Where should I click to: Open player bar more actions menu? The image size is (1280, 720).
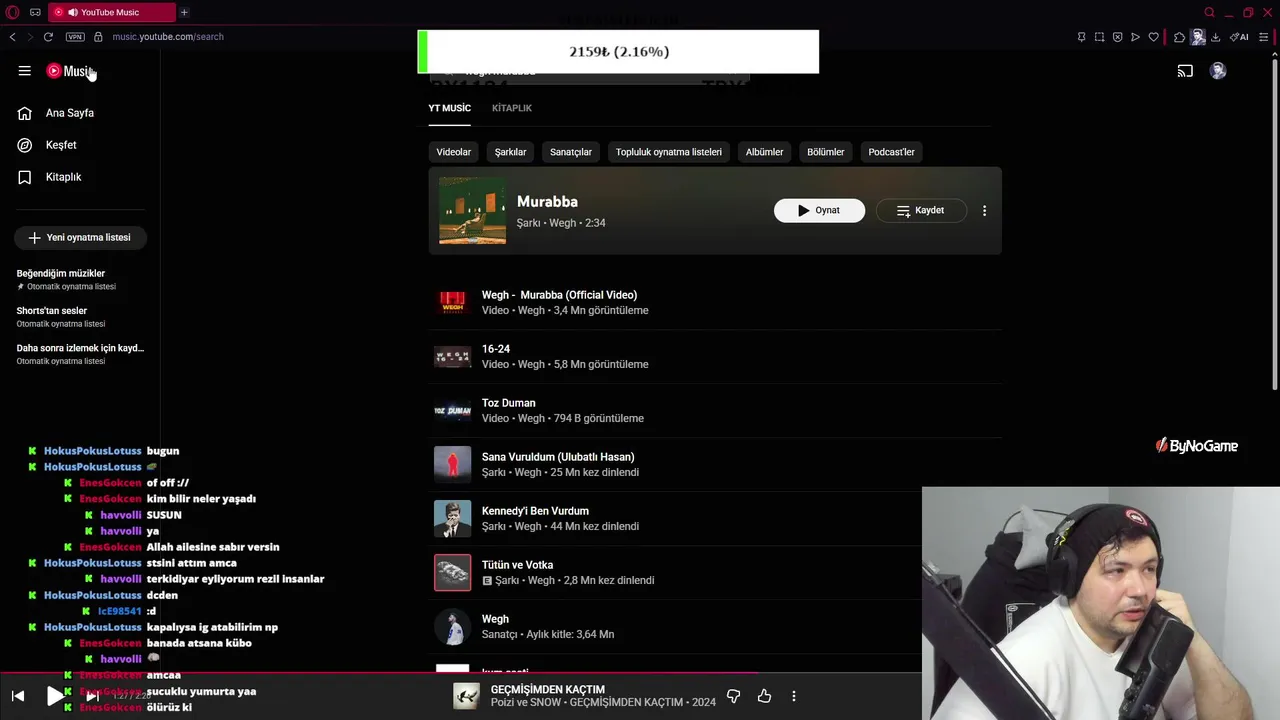coord(794,696)
